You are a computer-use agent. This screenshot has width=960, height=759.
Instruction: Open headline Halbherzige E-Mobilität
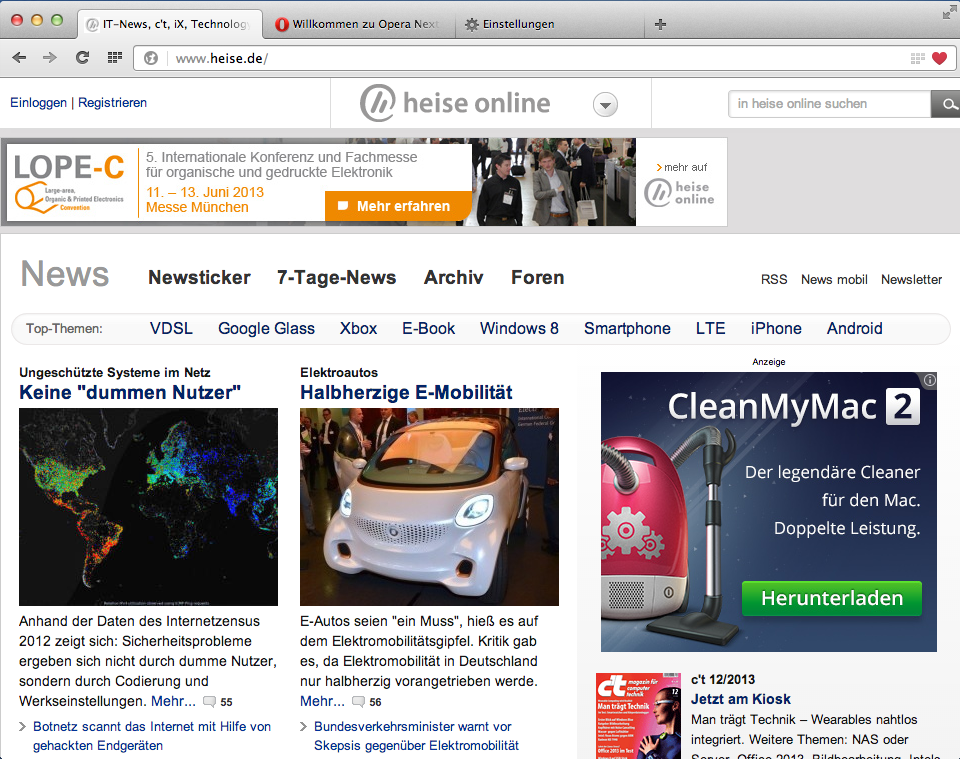[406, 392]
